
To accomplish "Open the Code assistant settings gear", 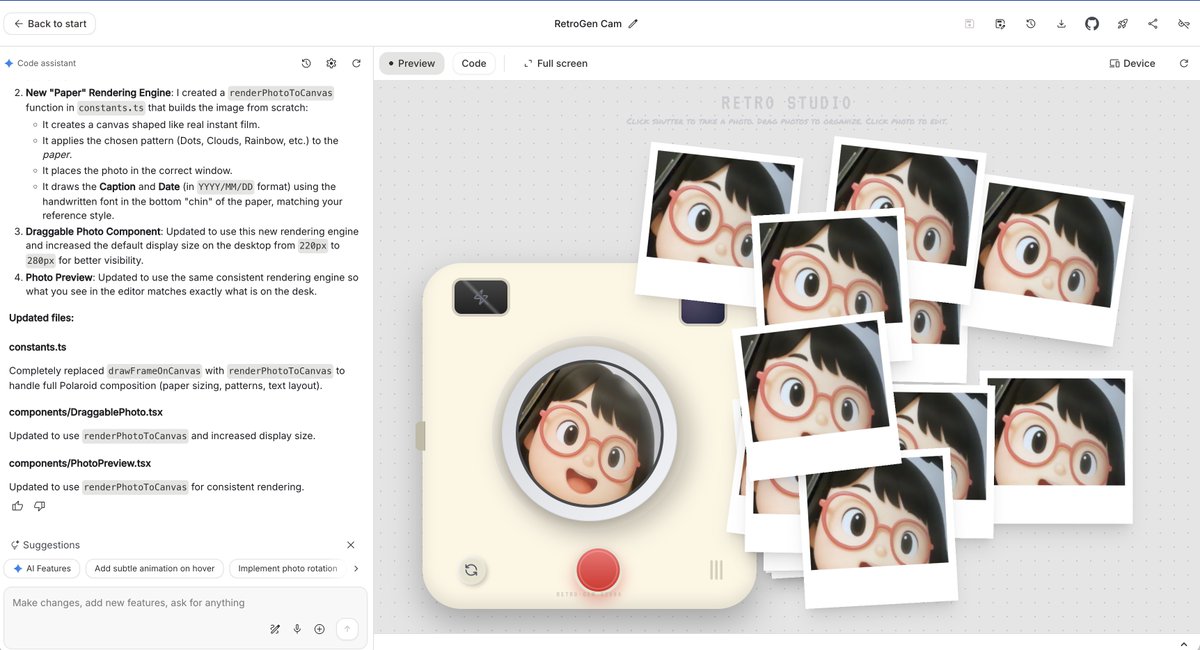I will 331,63.
